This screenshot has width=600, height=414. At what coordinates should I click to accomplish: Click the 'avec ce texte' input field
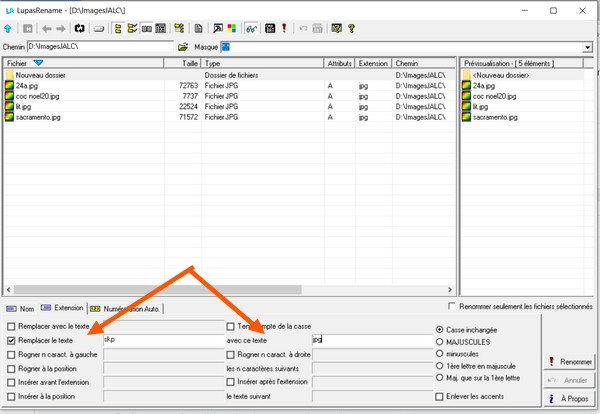[x=373, y=341]
